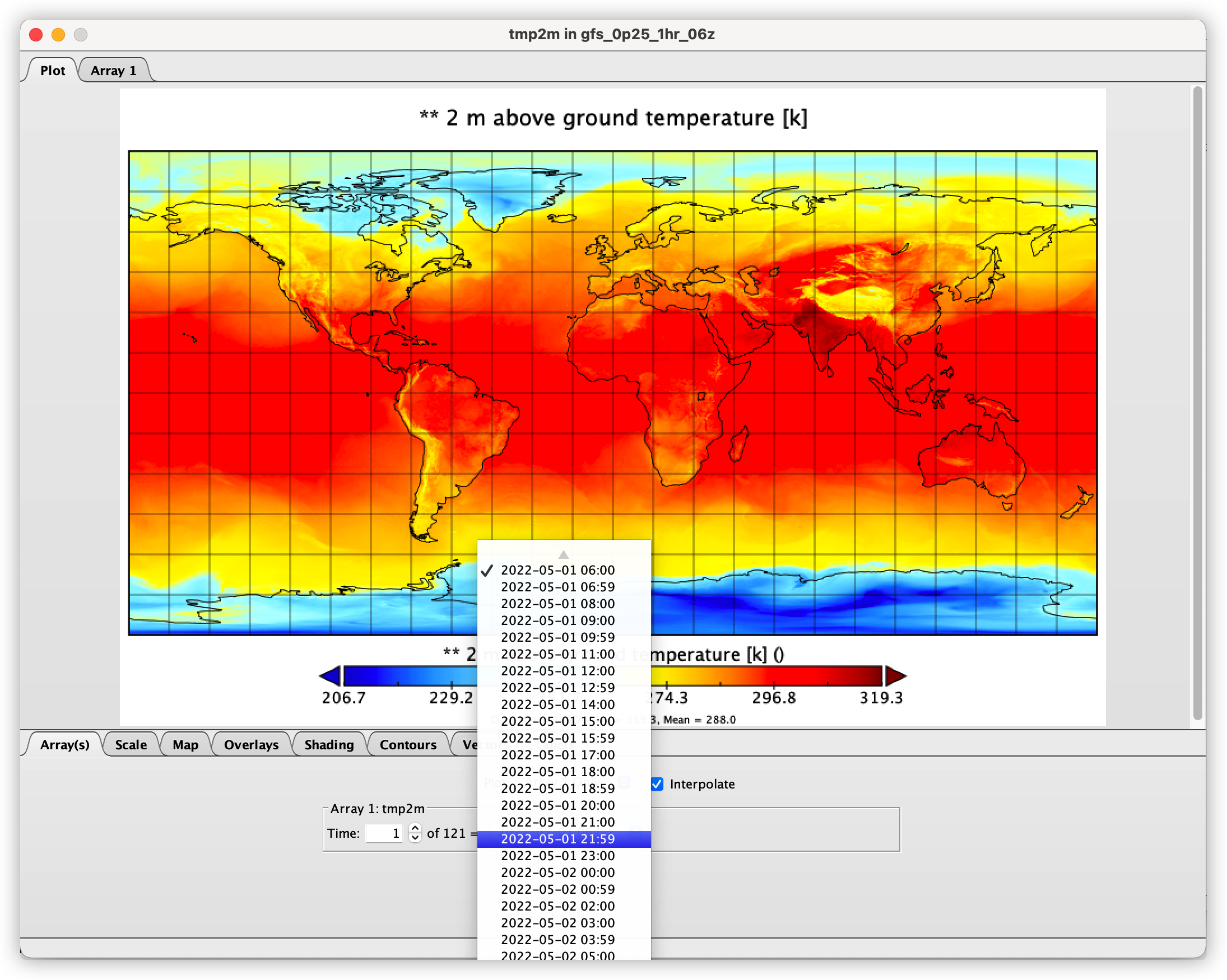1227x980 pixels.
Task: Click the Time index input field
Action: click(384, 833)
